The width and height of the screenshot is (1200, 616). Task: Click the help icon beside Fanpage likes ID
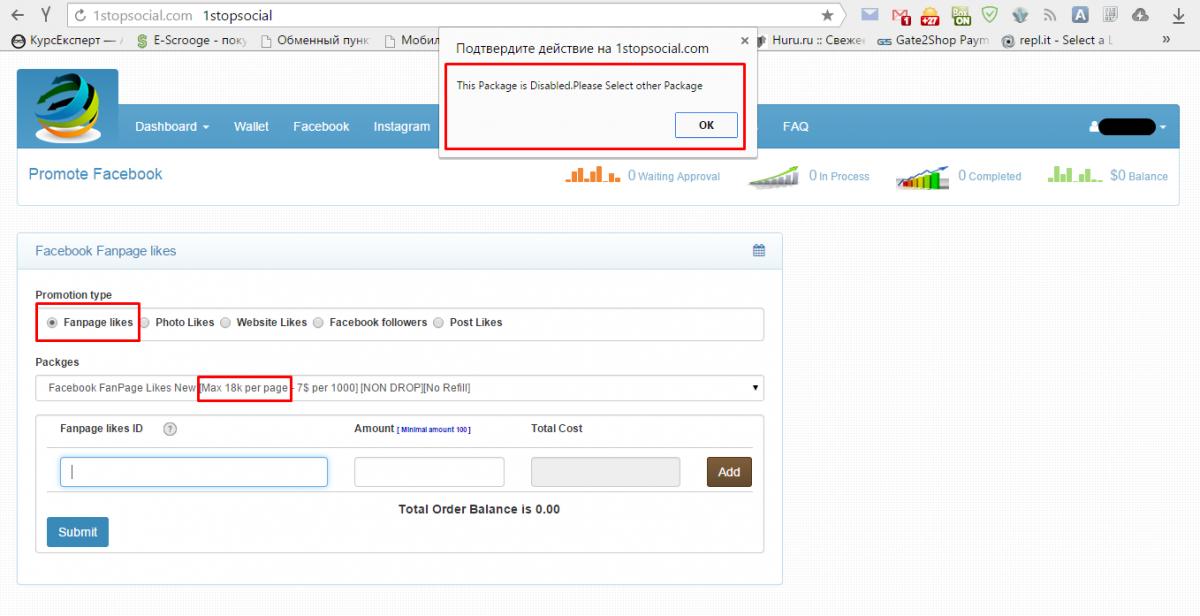pyautogui.click(x=170, y=429)
